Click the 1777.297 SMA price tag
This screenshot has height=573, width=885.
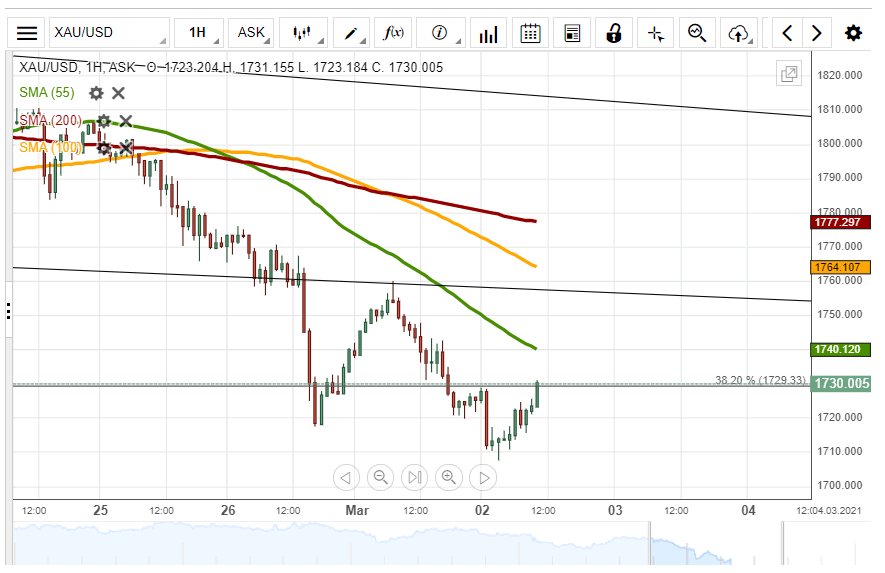tap(840, 222)
